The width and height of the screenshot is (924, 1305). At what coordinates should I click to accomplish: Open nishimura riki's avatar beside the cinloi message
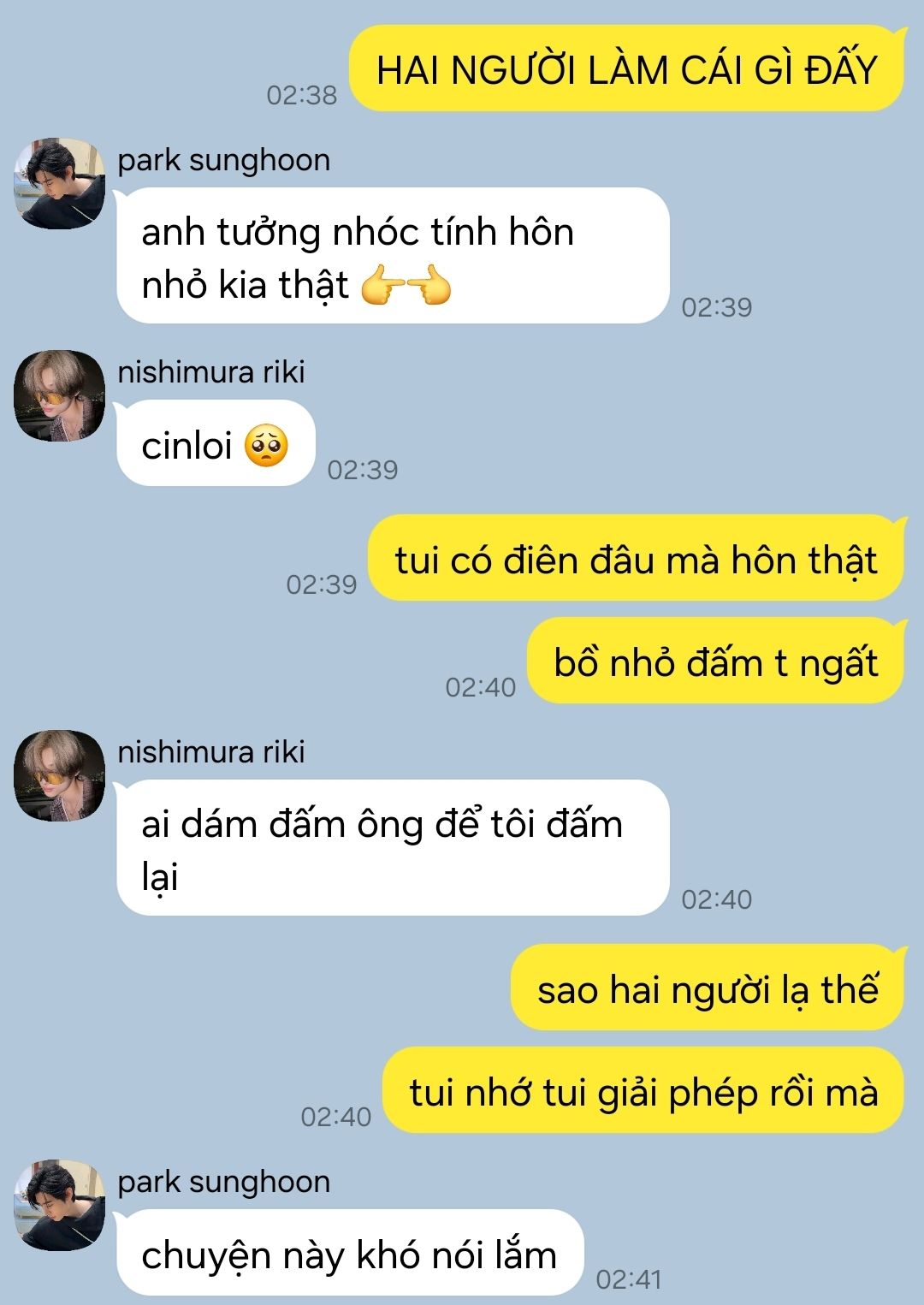(60, 395)
